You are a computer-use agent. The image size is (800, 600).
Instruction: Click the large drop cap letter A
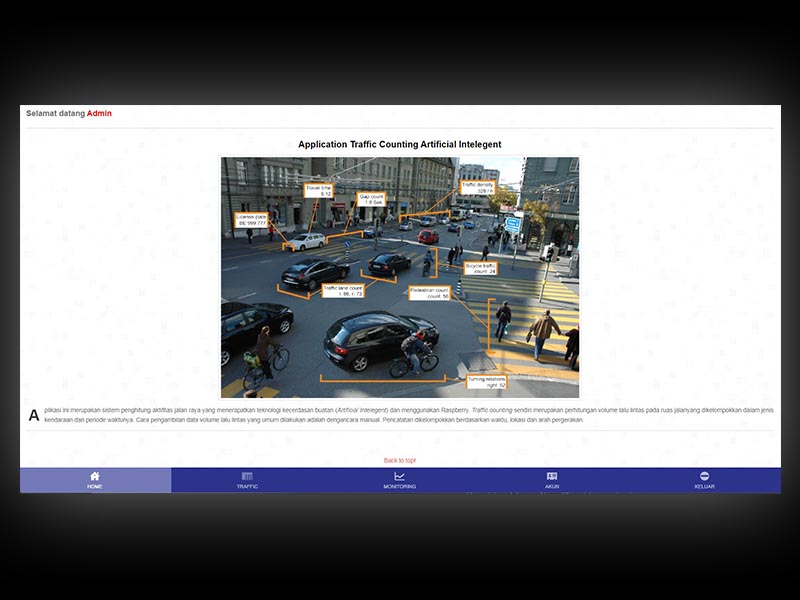34,415
